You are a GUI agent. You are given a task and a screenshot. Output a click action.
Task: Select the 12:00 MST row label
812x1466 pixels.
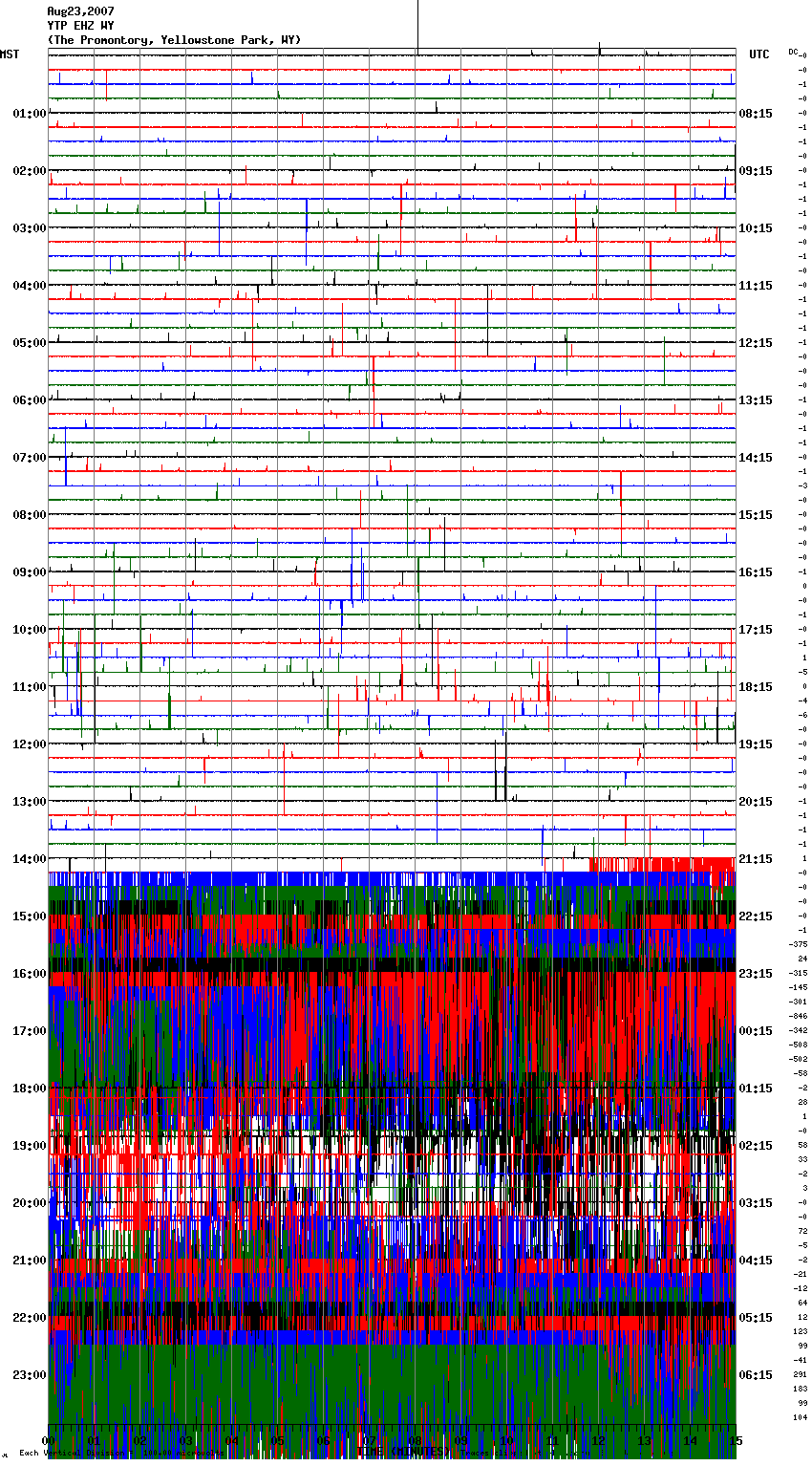click(29, 744)
